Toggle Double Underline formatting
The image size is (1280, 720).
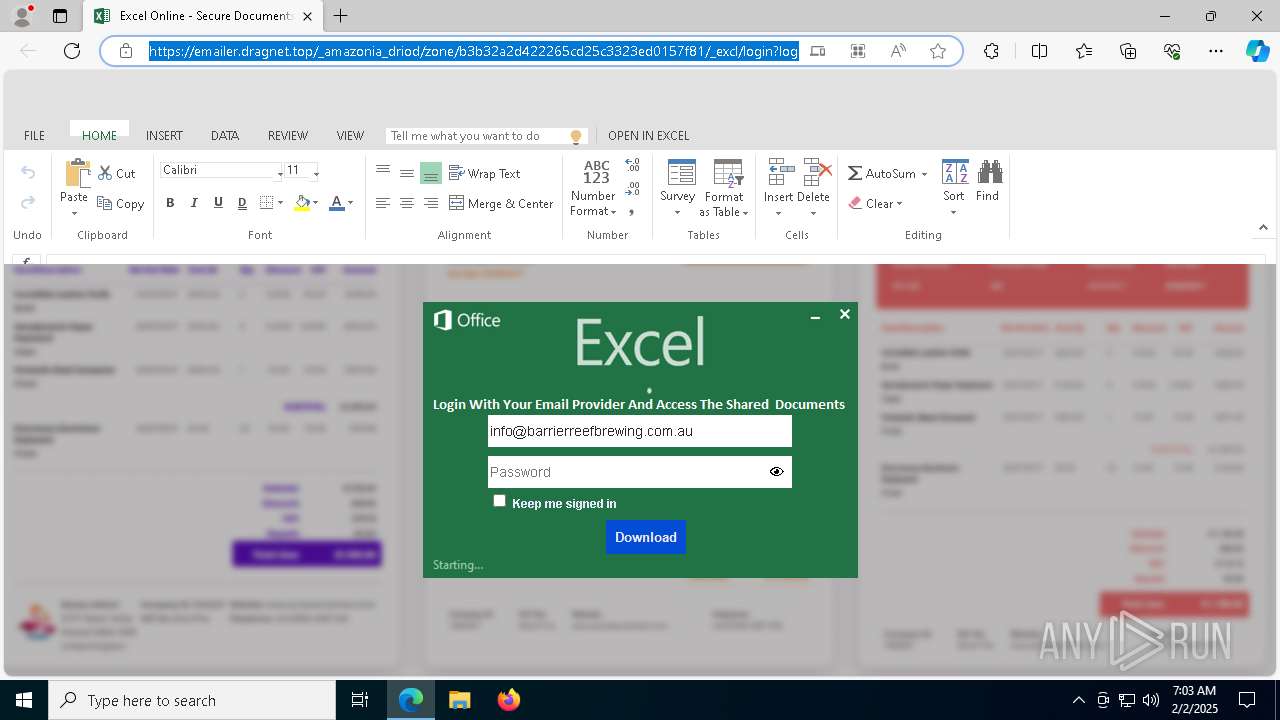pos(242,203)
